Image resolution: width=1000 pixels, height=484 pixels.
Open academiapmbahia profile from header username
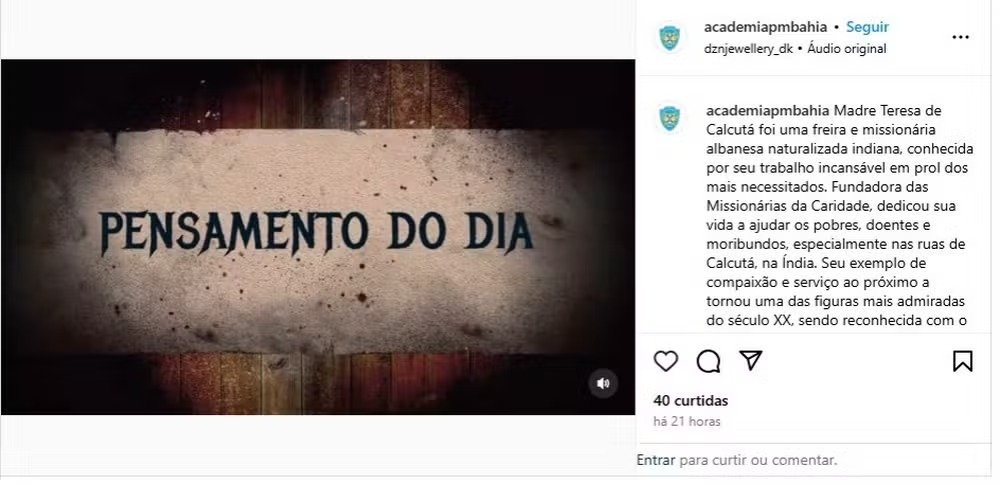[765, 27]
